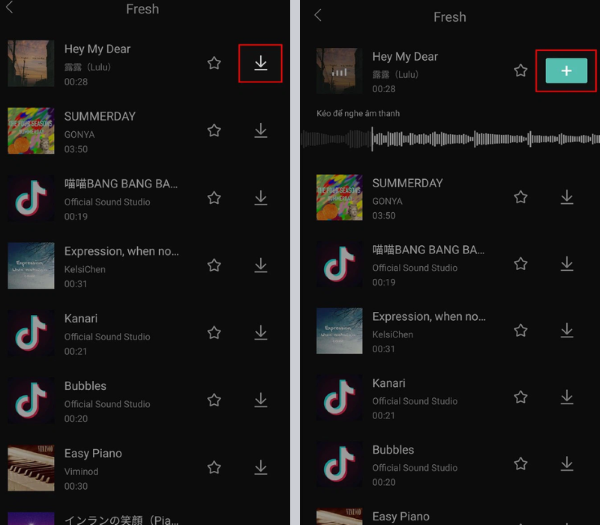Go back using left panel arrow

[10, 7]
